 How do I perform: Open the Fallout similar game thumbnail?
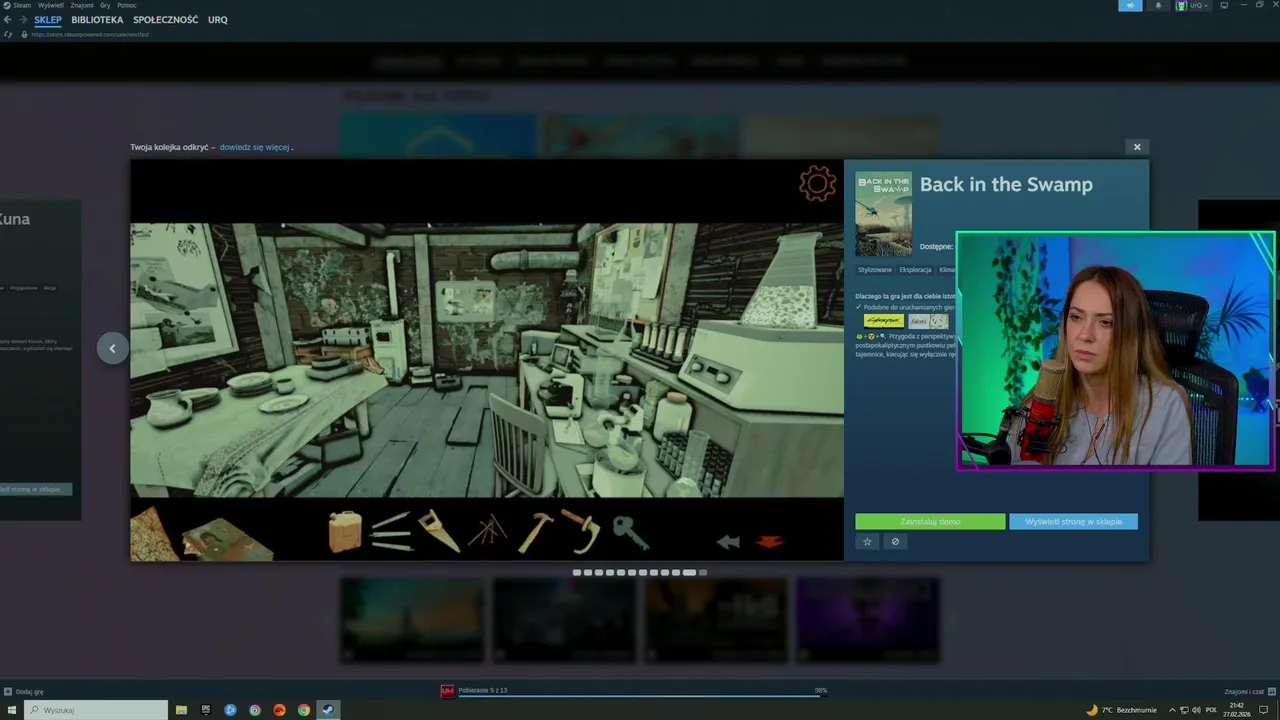coord(928,321)
